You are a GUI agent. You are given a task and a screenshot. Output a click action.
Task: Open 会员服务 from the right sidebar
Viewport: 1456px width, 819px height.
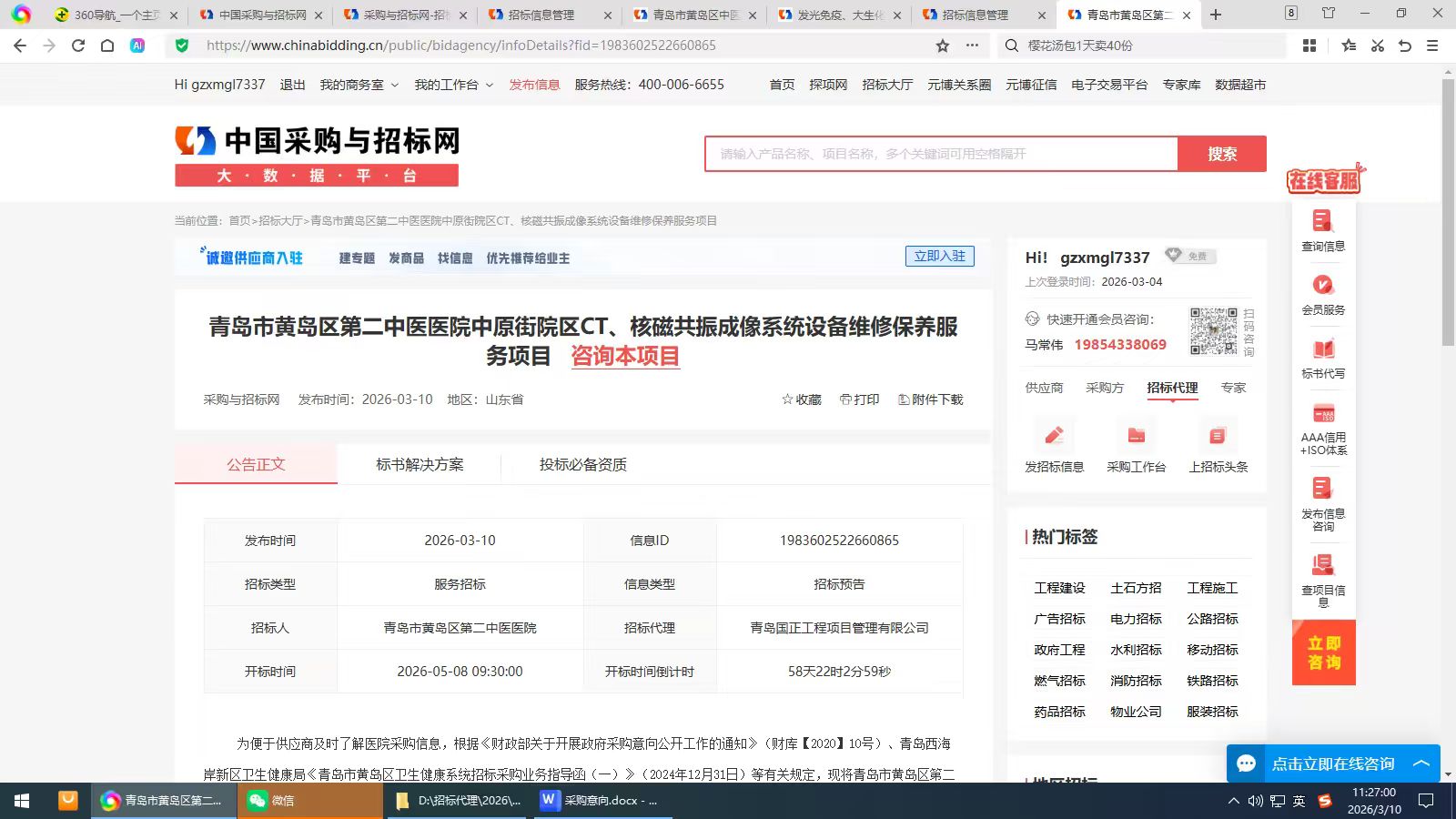[x=1322, y=286]
